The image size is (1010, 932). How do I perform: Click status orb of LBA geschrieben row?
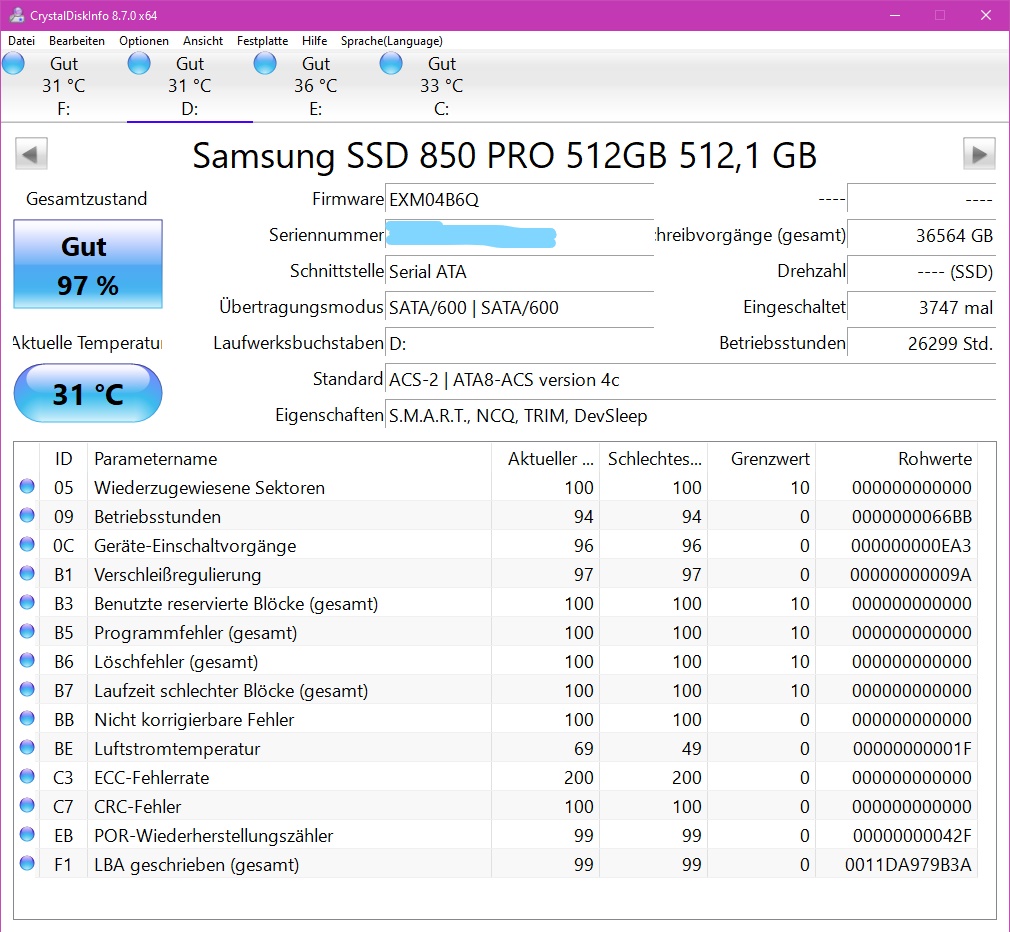coord(27,863)
